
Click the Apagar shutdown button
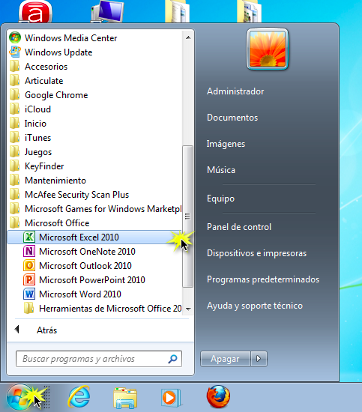click(225, 359)
